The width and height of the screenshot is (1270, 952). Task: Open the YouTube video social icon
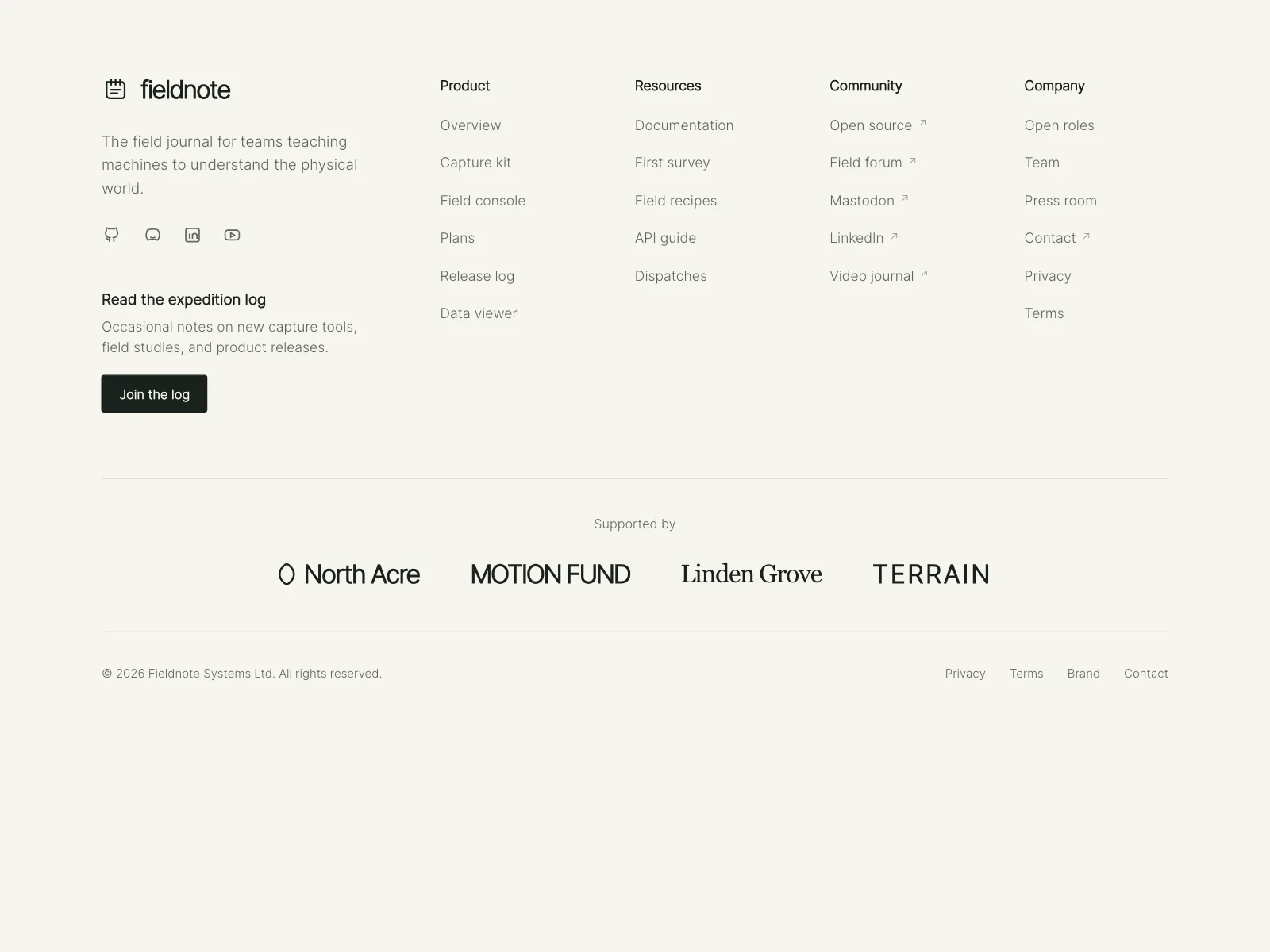point(232,235)
